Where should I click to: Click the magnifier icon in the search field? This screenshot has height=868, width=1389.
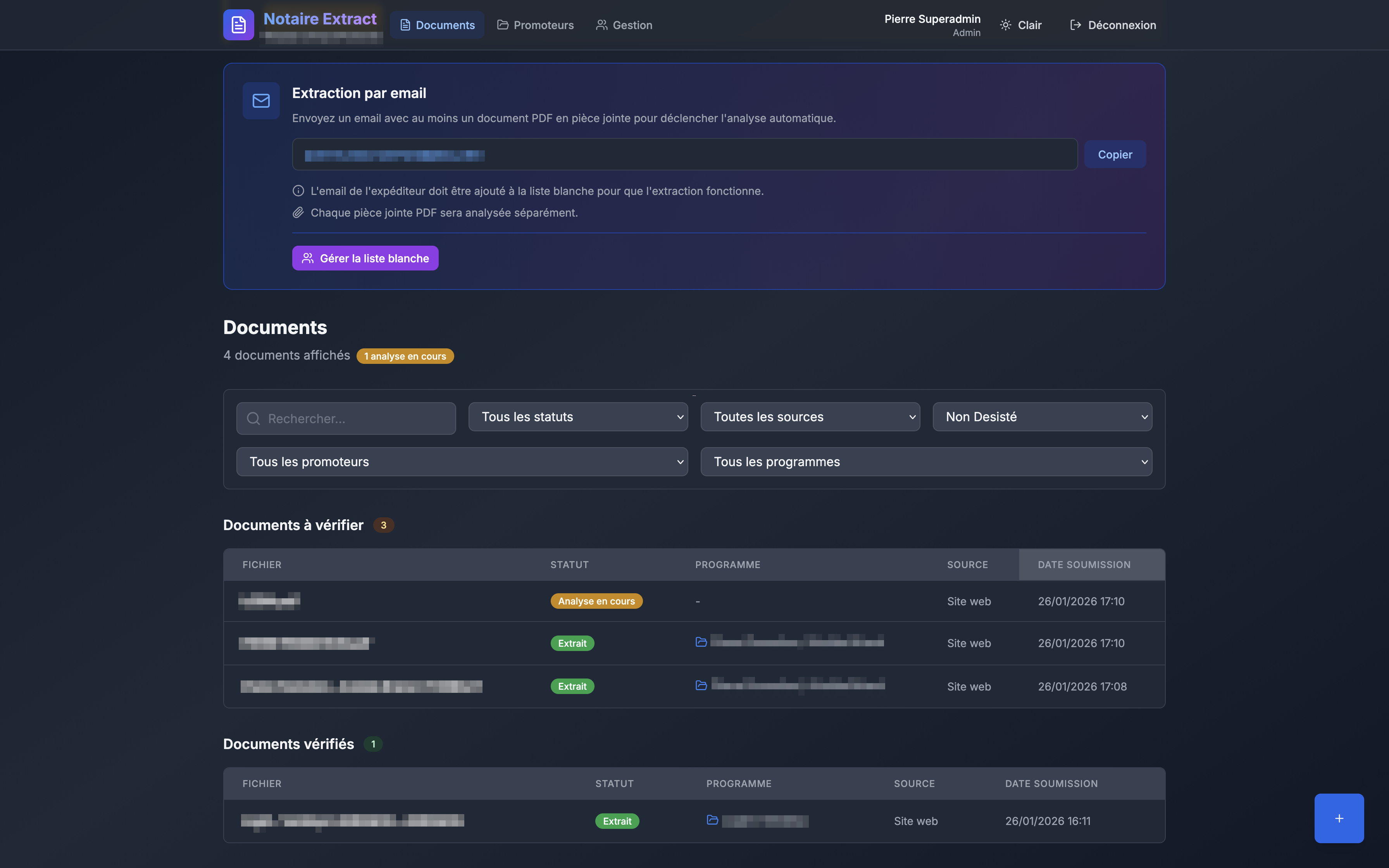pyautogui.click(x=253, y=418)
